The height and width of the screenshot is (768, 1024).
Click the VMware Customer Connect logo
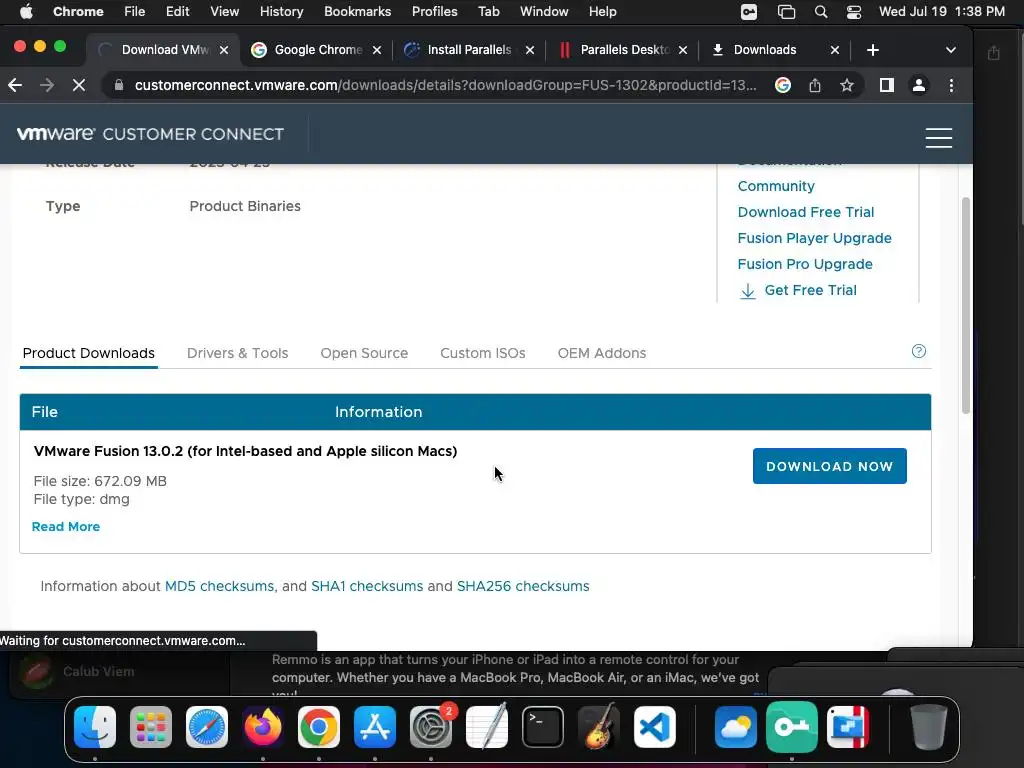coord(150,134)
